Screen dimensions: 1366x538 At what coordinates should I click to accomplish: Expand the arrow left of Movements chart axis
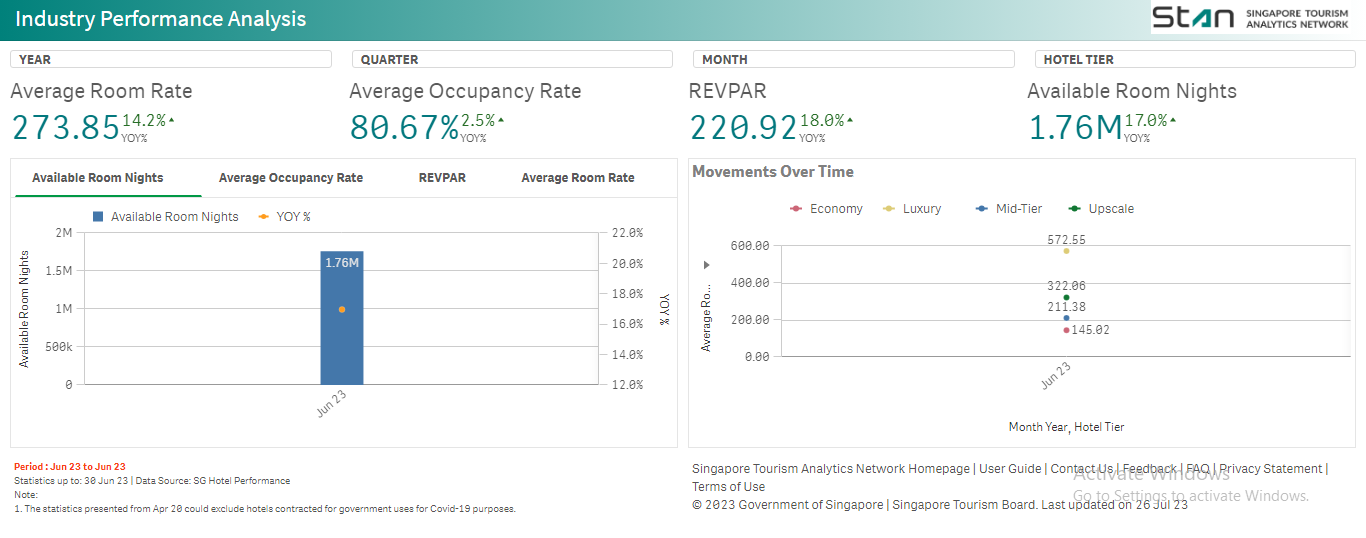pos(707,265)
